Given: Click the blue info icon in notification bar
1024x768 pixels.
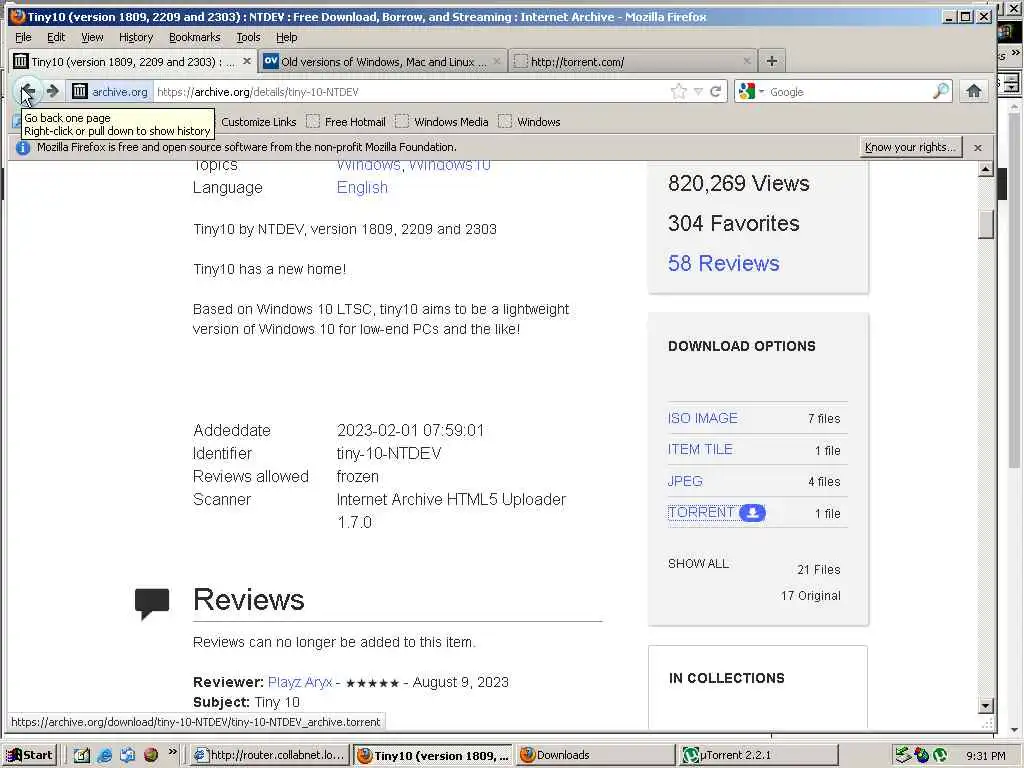Looking at the screenshot, I should (23, 148).
